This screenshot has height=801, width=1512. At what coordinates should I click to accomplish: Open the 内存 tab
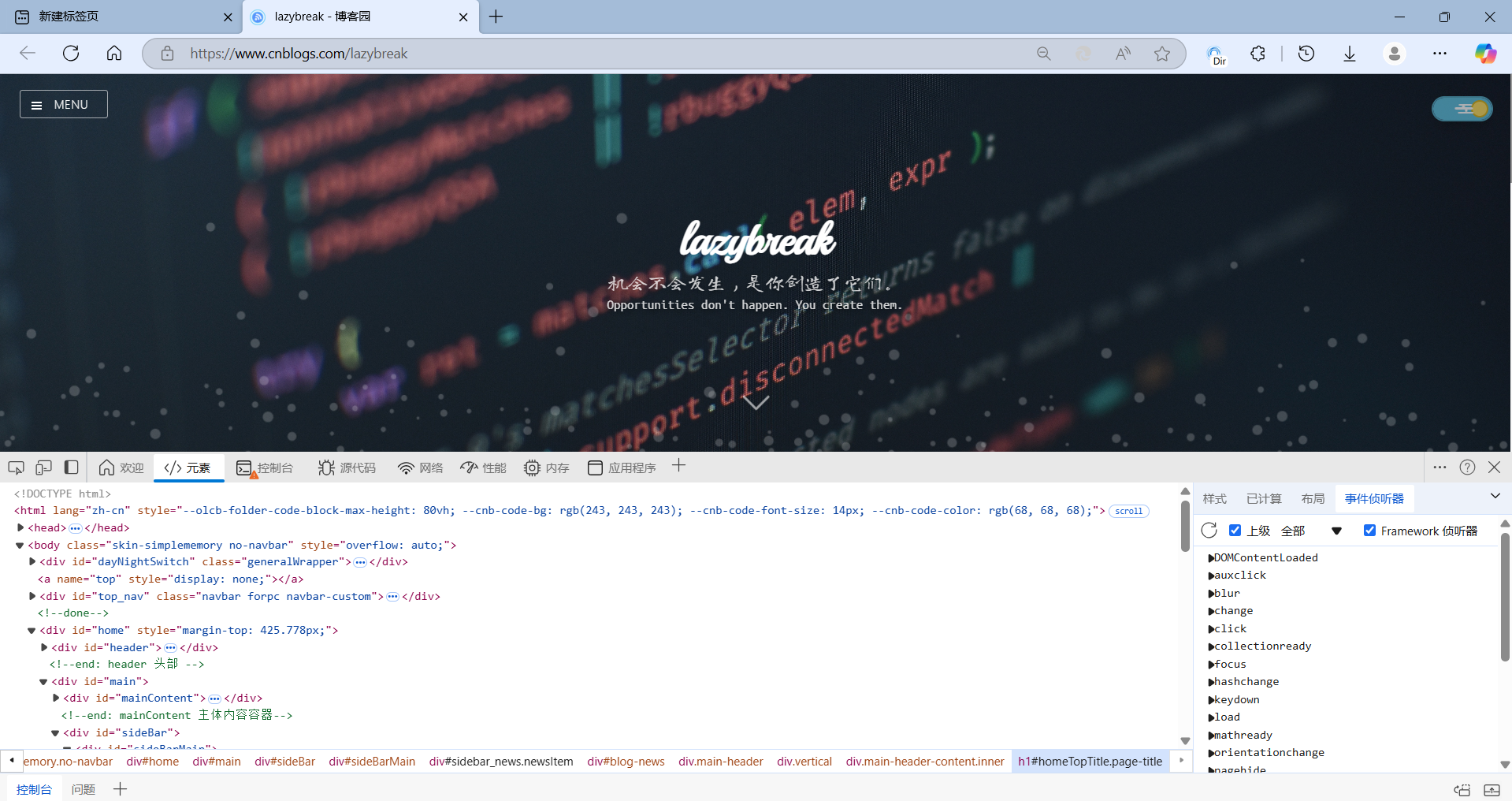pyautogui.click(x=547, y=468)
